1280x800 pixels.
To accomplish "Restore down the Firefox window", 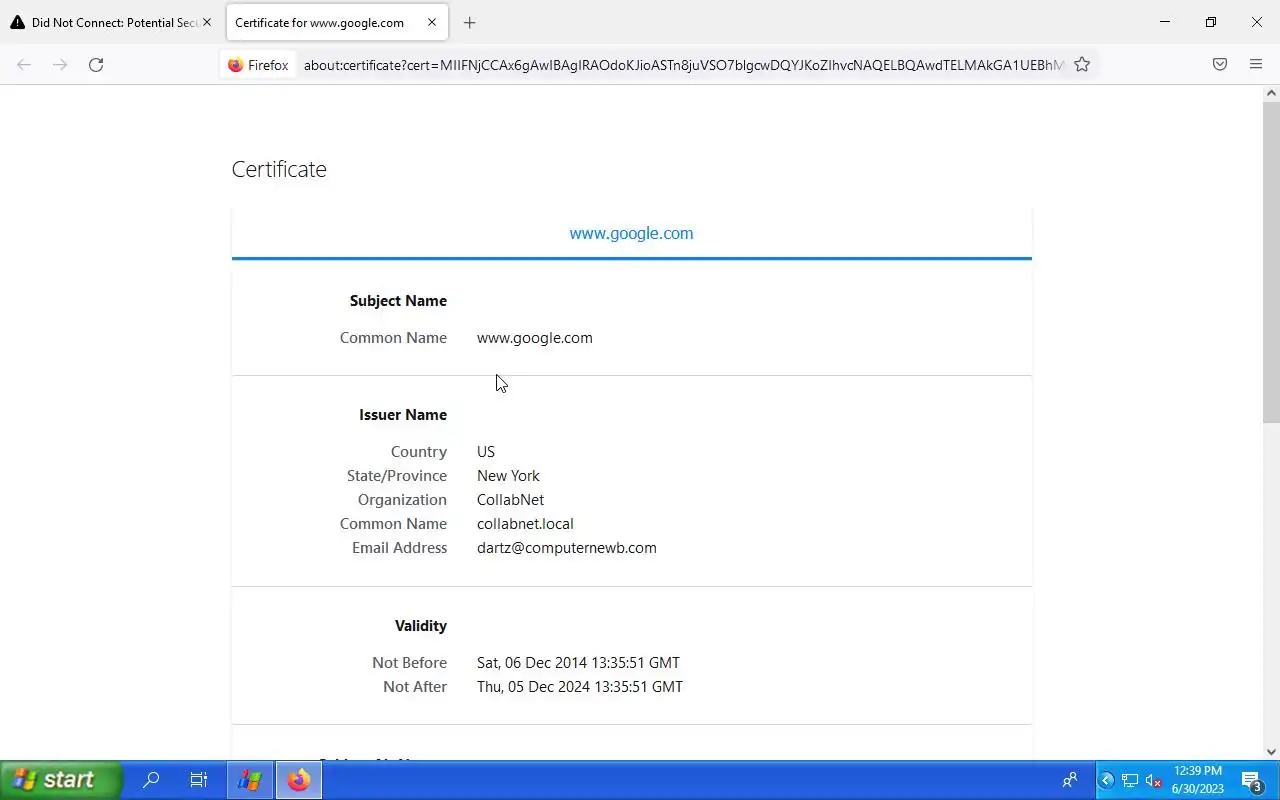I will (x=1211, y=22).
